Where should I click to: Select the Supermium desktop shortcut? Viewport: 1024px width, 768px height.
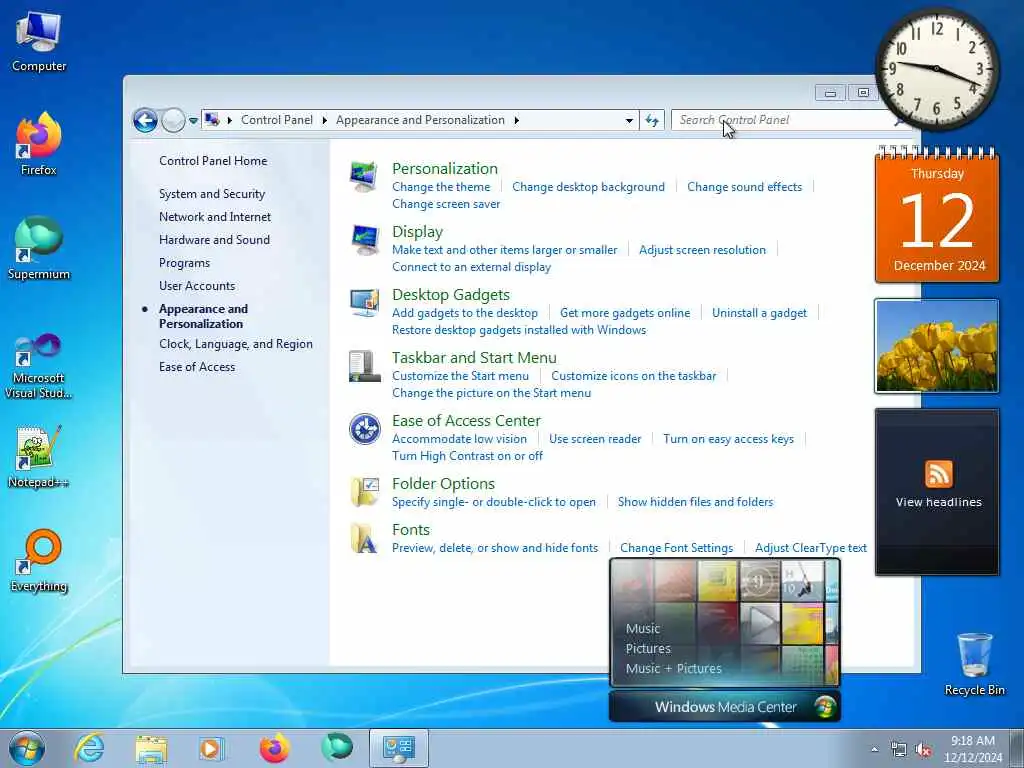39,249
